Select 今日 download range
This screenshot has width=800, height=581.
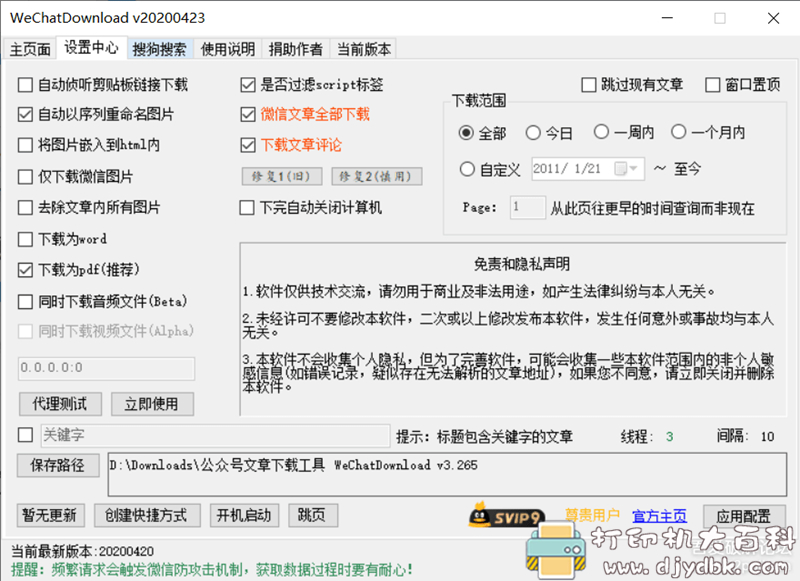tap(533, 133)
